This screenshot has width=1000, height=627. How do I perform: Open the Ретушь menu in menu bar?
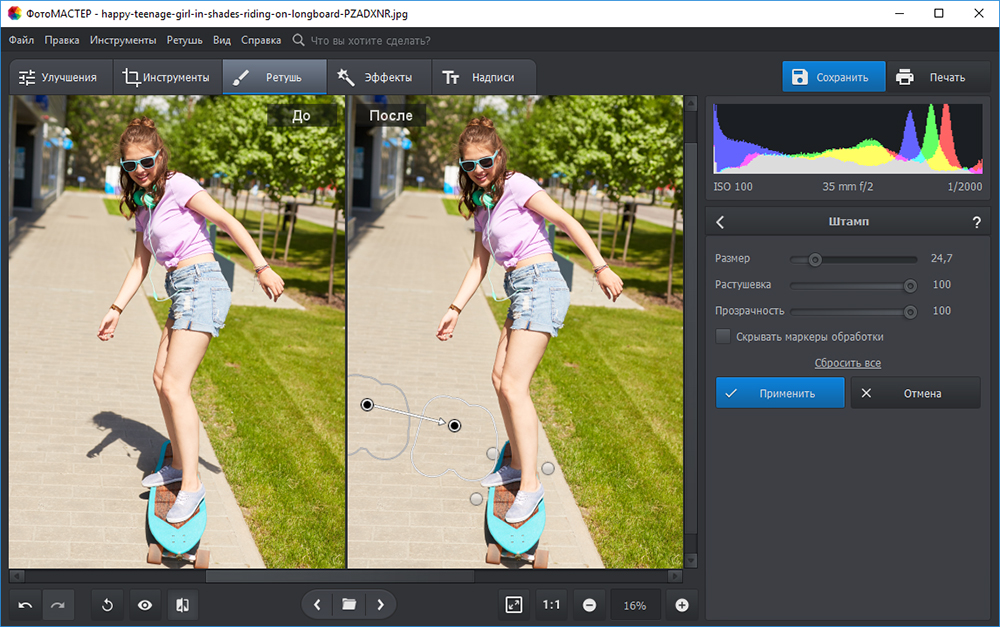[184, 40]
